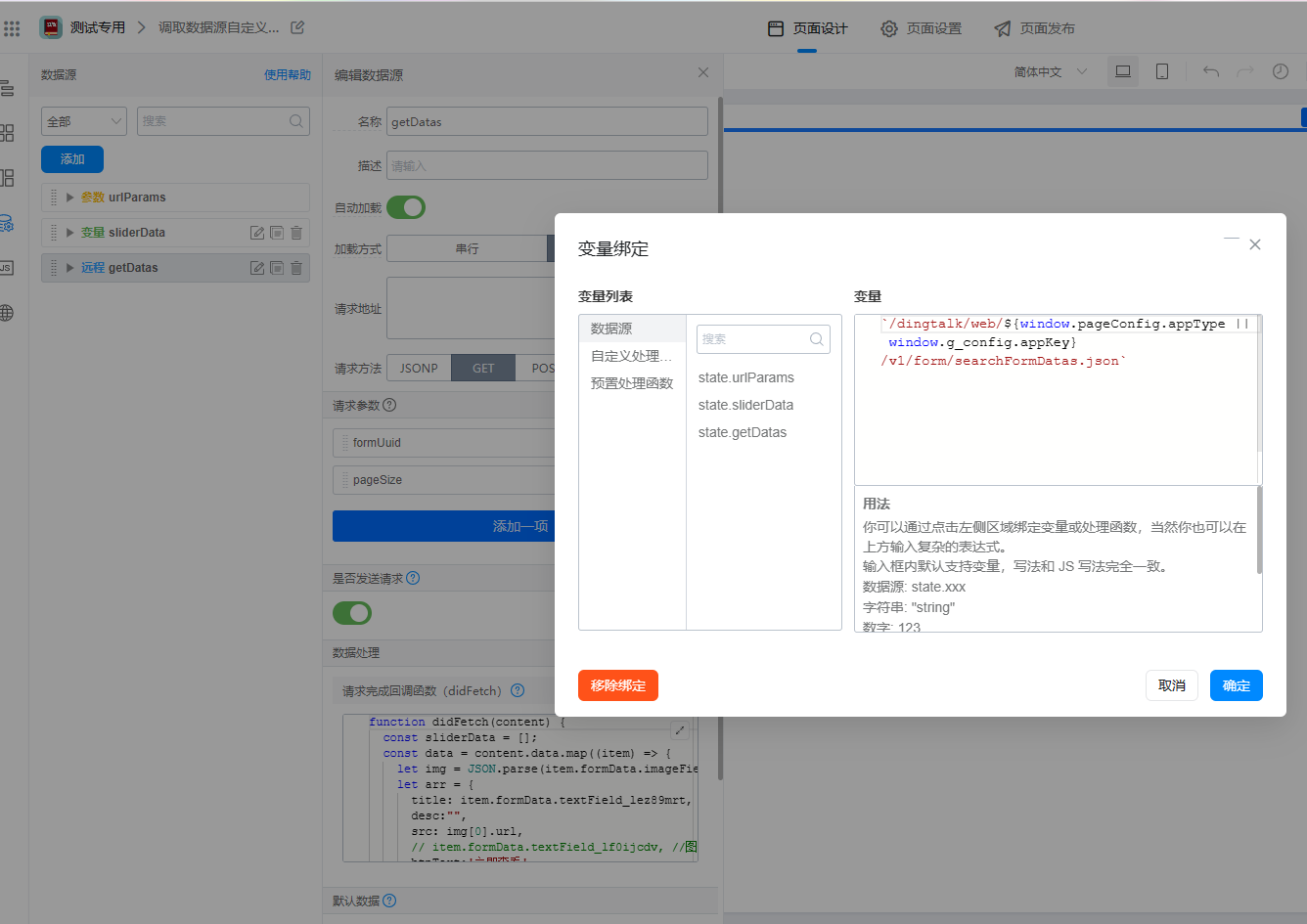The image size is (1307, 924).
Task: Click help icon next to 默认数据
Action: pyautogui.click(x=389, y=901)
